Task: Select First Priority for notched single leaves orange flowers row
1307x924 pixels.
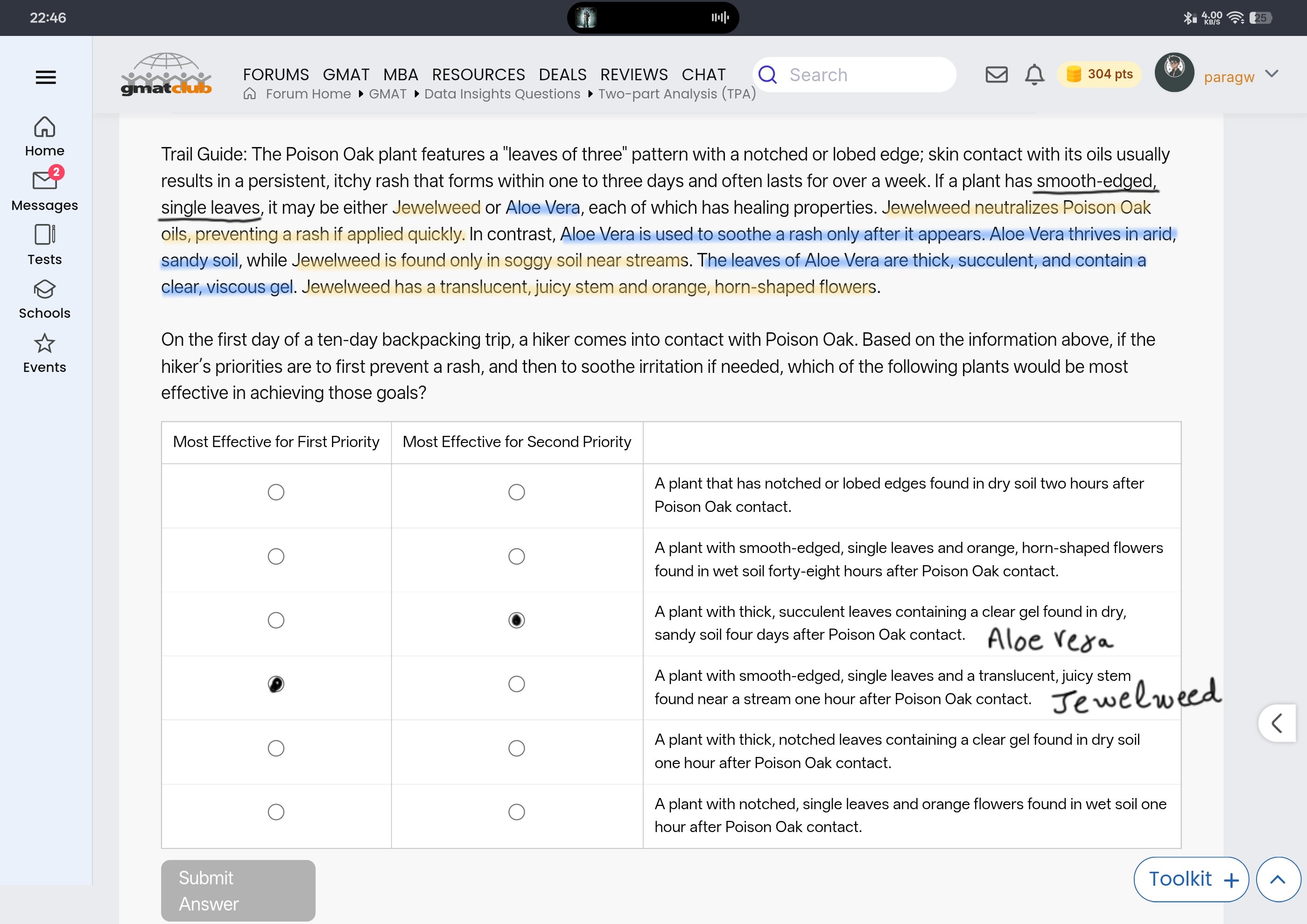Action: click(276, 812)
